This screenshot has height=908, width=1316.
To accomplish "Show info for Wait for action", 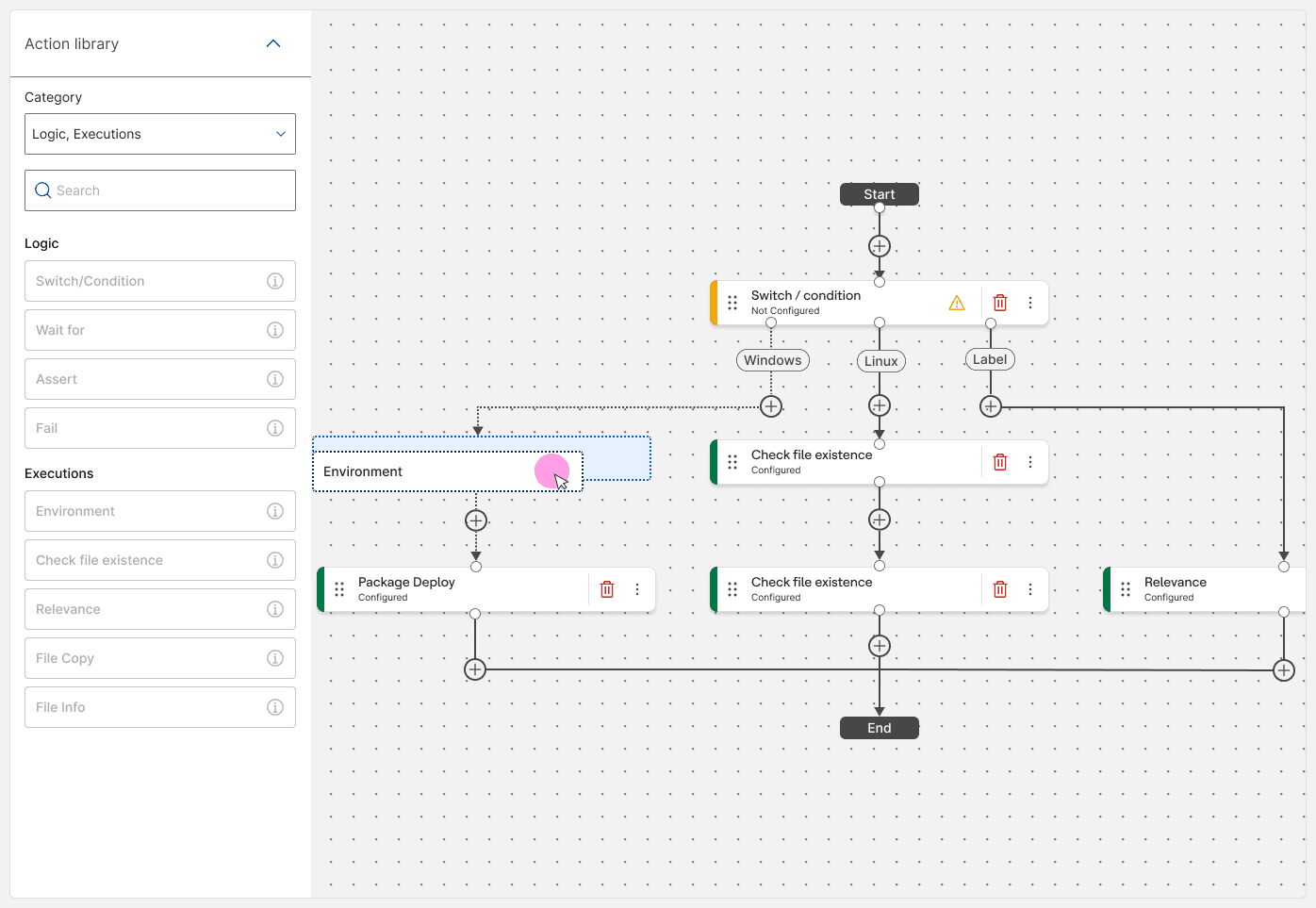I will coord(275,330).
